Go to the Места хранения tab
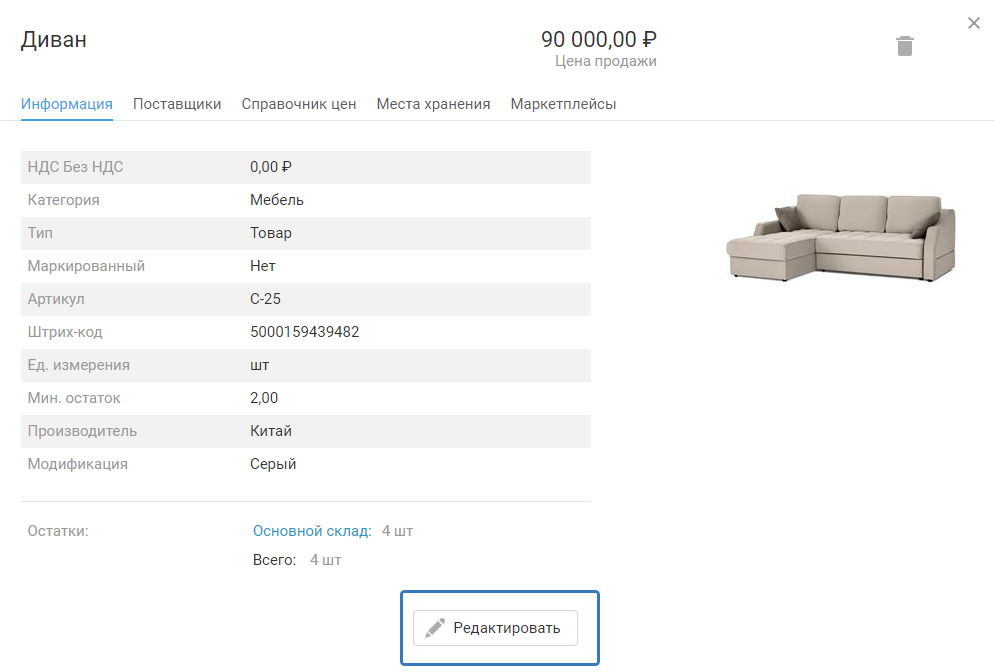This screenshot has height=672, width=994. click(433, 104)
